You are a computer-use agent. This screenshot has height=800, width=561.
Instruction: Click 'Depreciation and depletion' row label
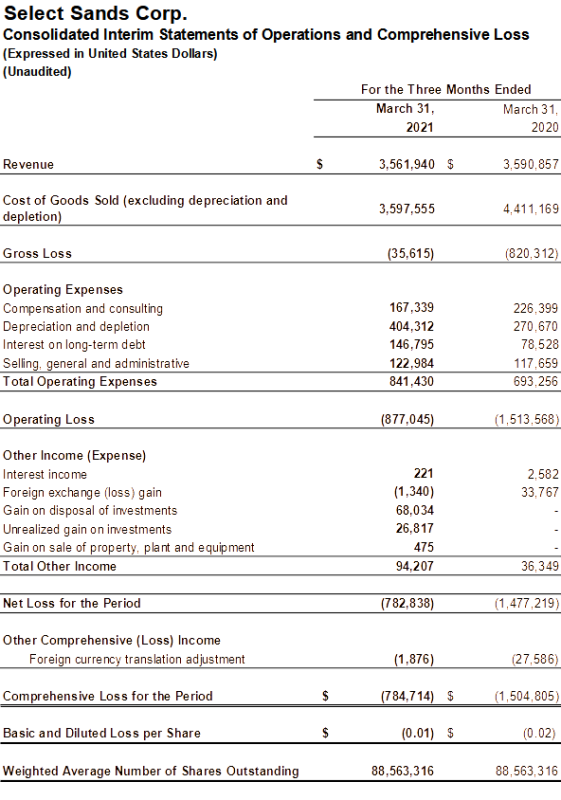(76, 327)
